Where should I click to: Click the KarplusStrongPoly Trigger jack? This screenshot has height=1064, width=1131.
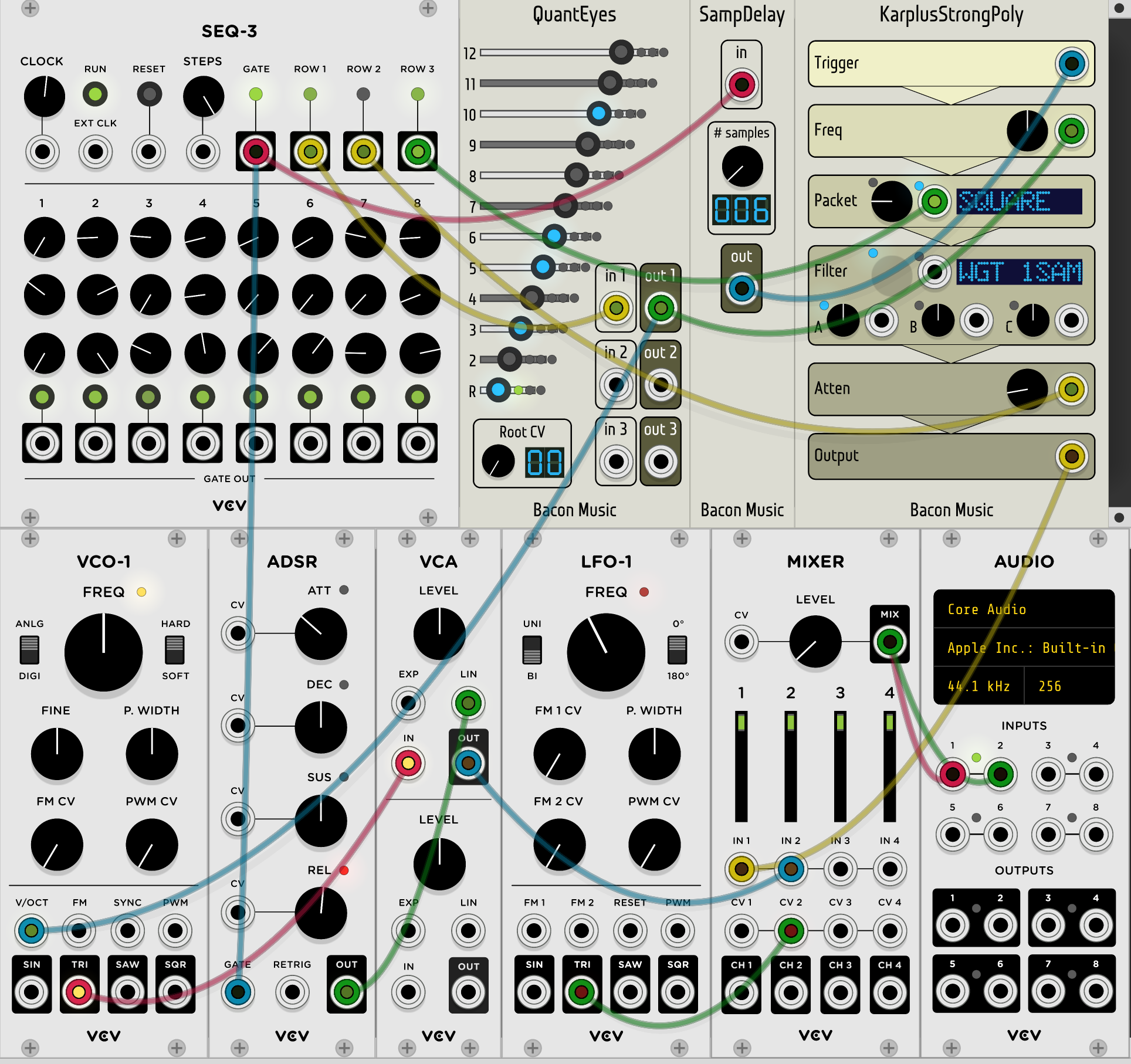(1071, 63)
